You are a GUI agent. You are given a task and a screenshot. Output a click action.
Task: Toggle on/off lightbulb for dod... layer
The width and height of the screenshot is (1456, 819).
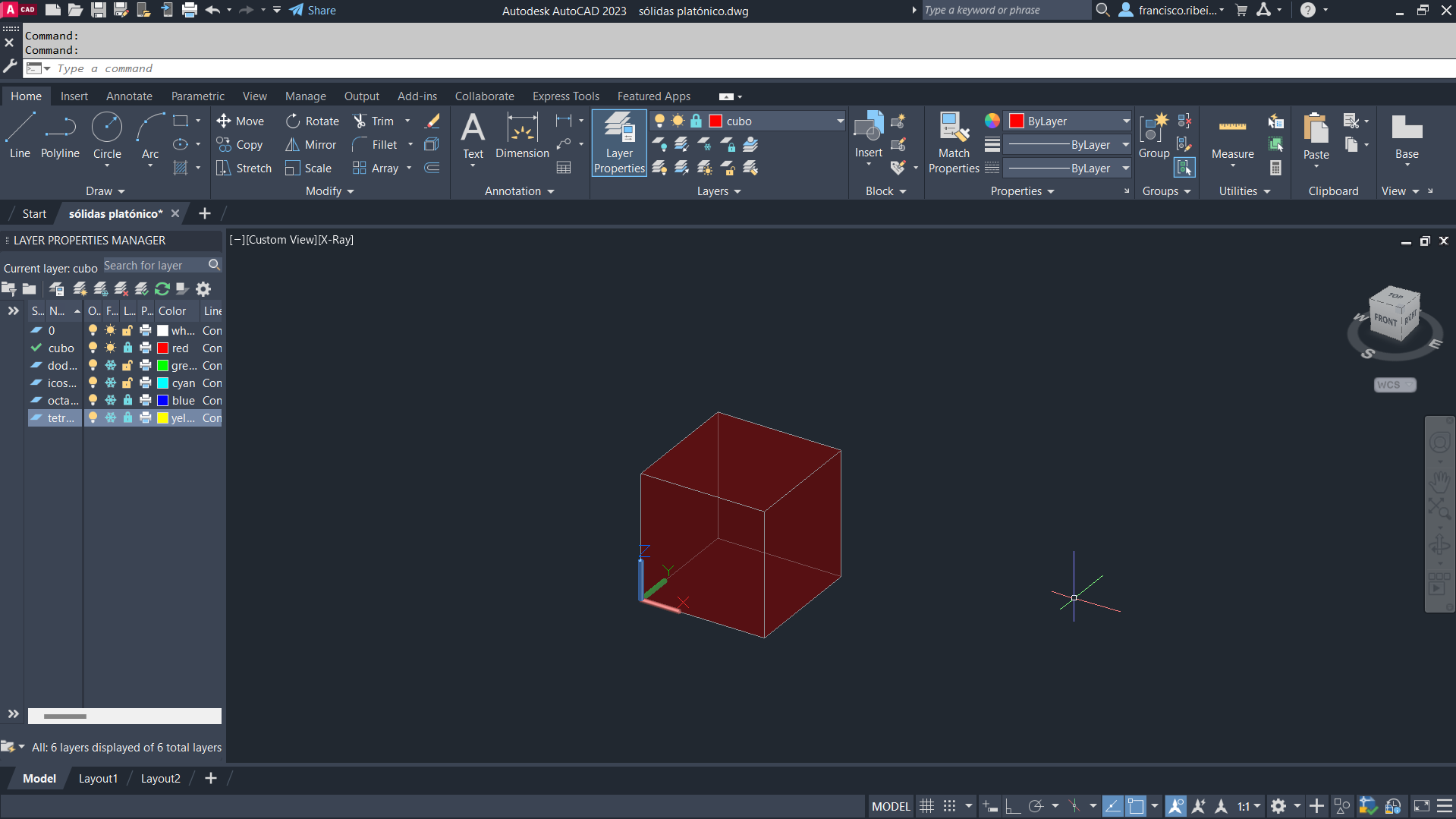[x=93, y=366]
